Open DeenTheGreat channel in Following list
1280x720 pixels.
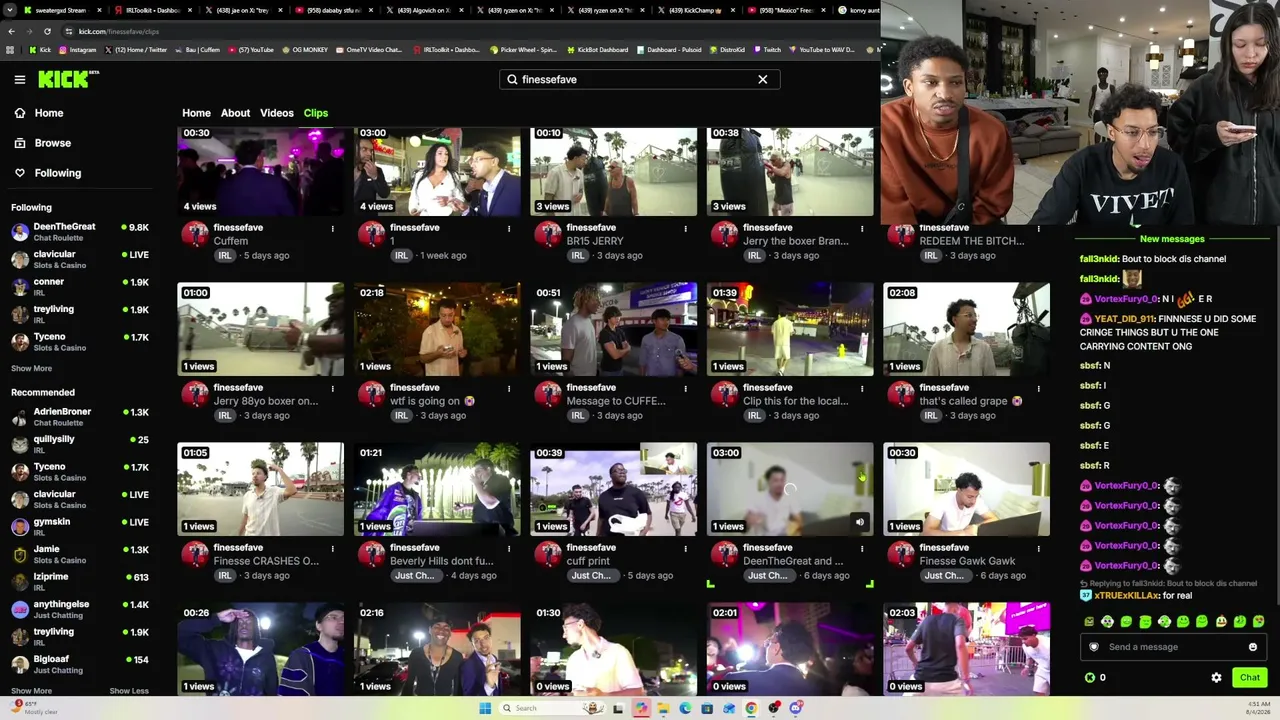coord(80,232)
